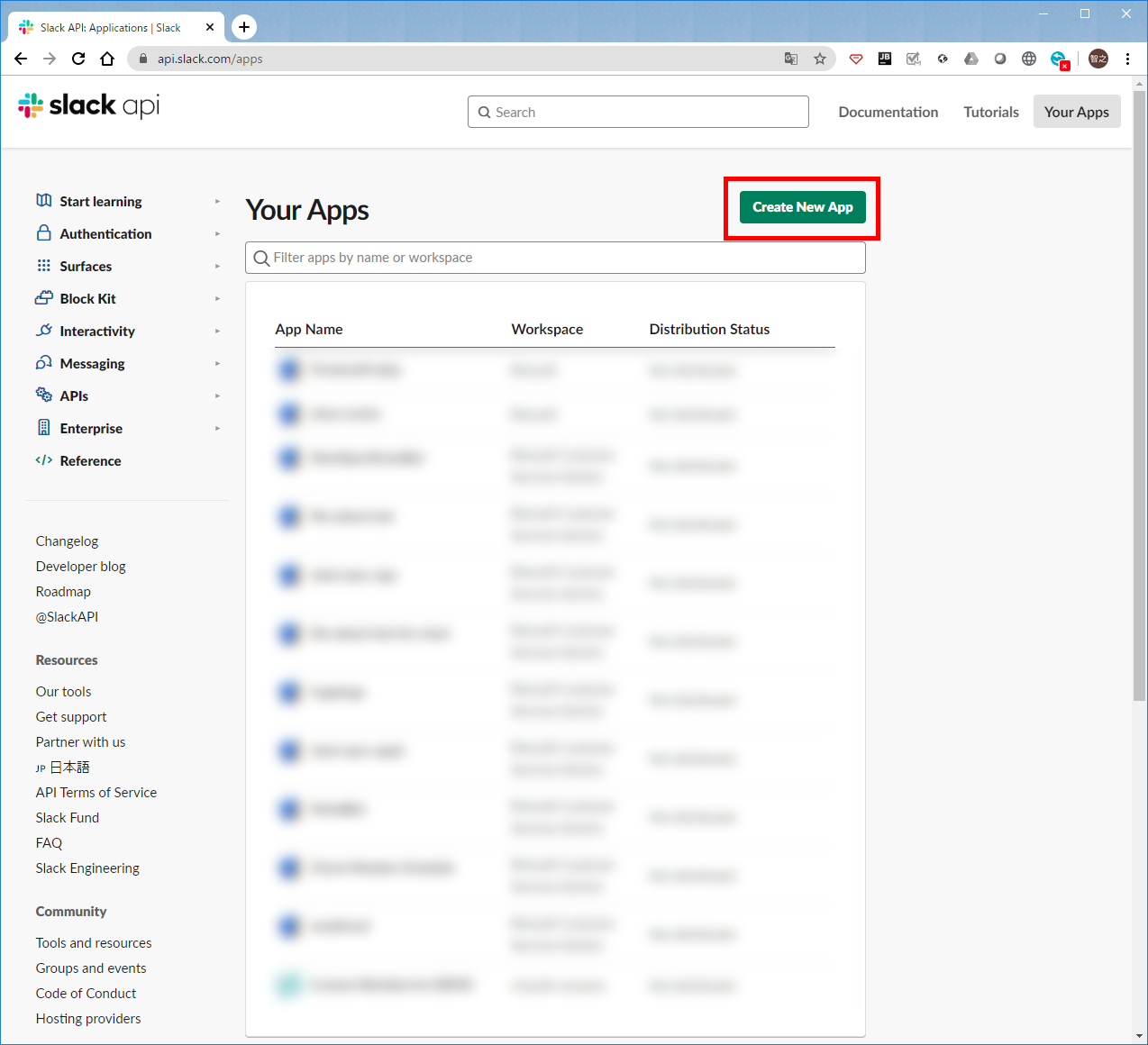Open the Hosting providers link
The width and height of the screenshot is (1148, 1045).
pos(88,1019)
